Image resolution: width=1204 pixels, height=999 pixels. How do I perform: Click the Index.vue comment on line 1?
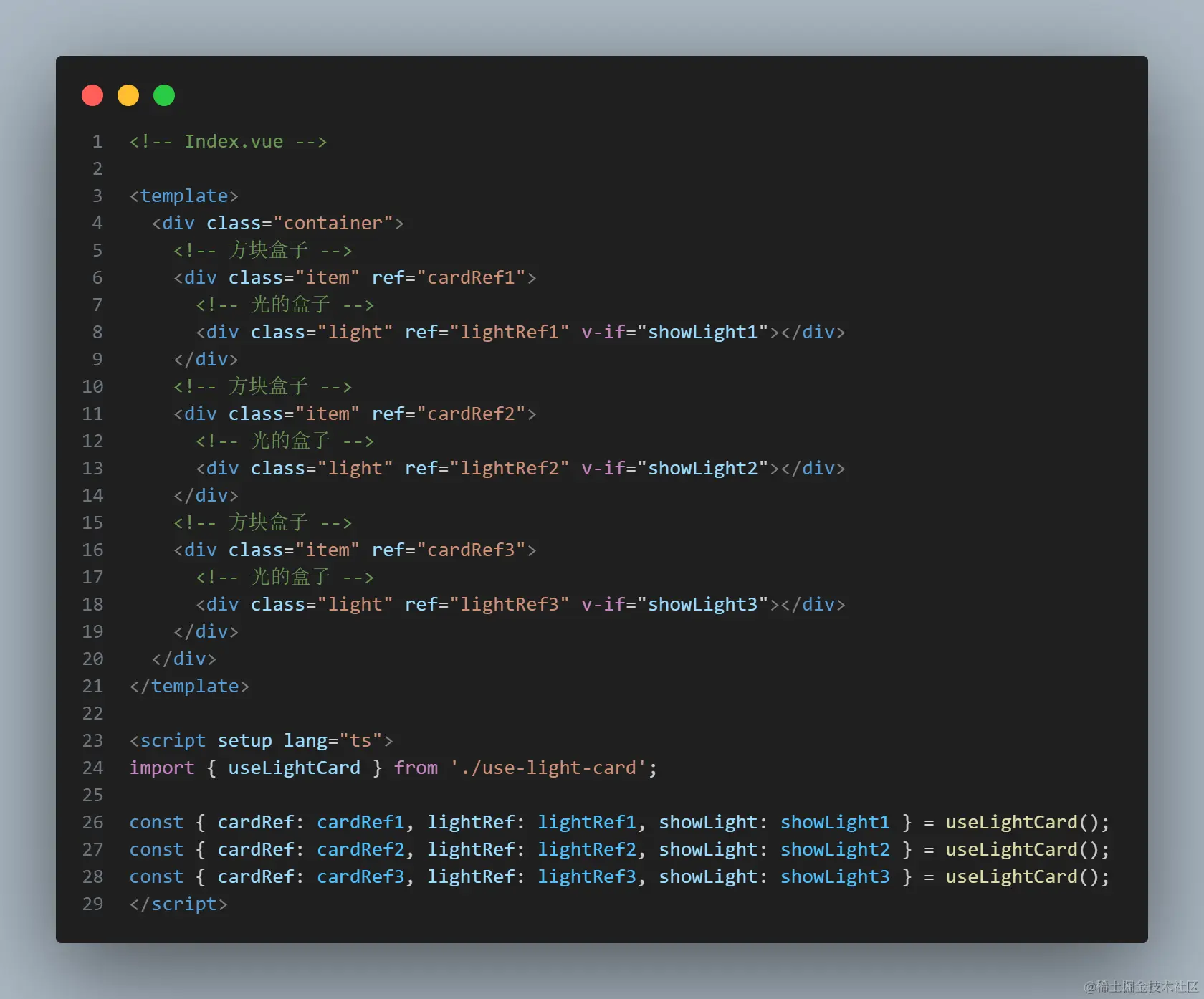[228, 142]
